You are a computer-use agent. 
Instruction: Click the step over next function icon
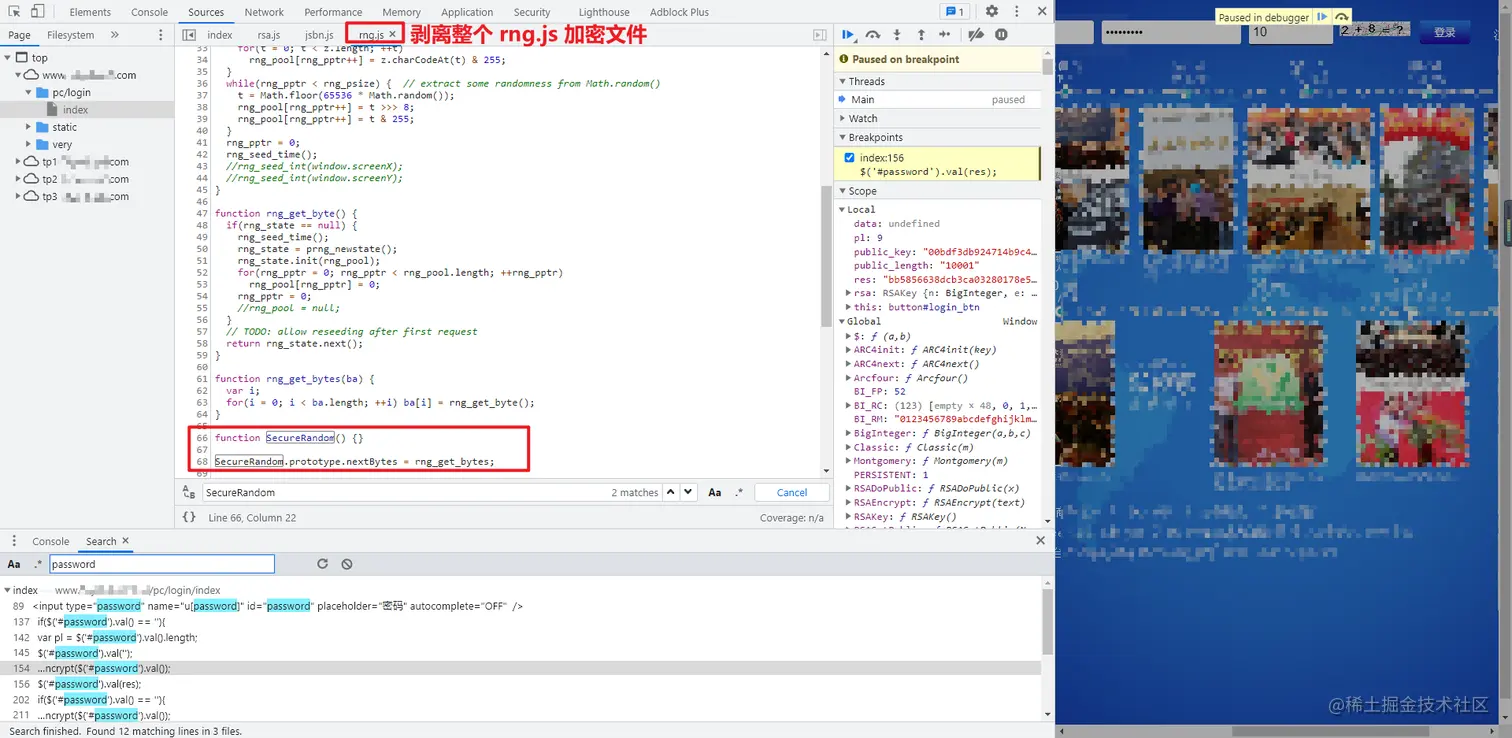tap(873, 34)
